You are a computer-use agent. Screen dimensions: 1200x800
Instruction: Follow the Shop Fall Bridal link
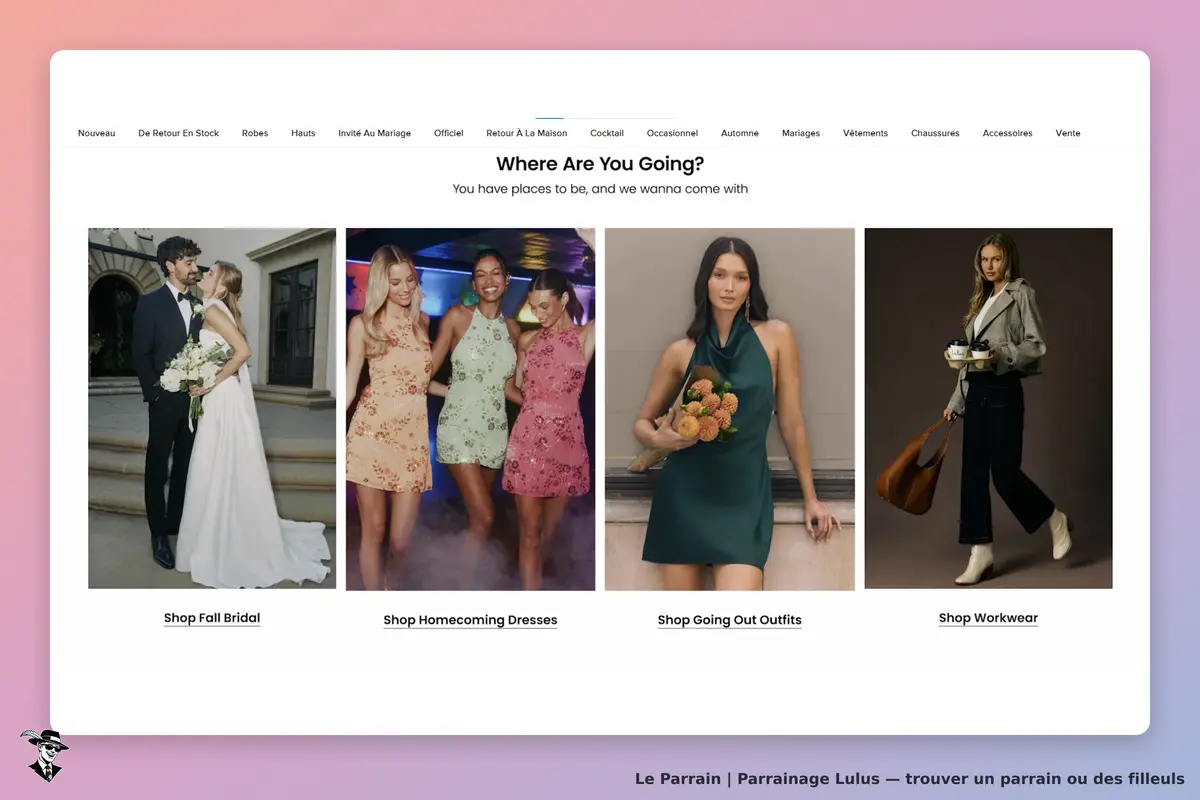tap(212, 618)
